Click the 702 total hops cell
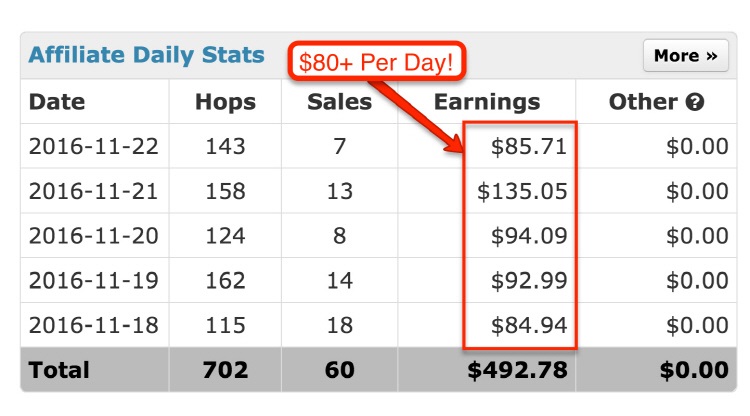The width and height of the screenshot is (750, 416). pyautogui.click(x=225, y=370)
